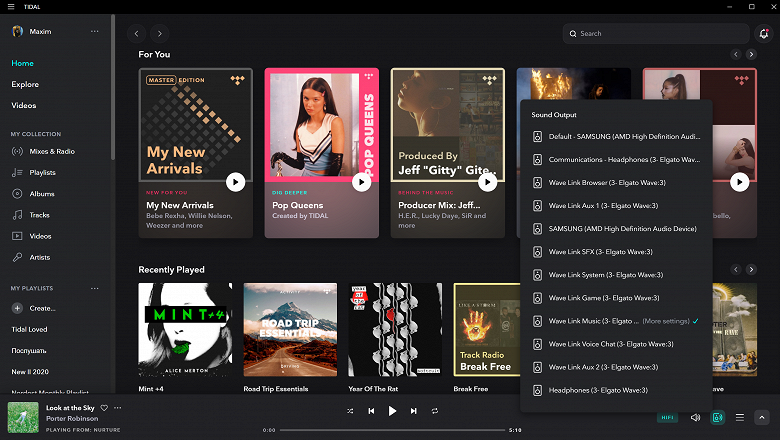The height and width of the screenshot is (440, 780).
Task: Show previous For You items
Action: point(736,54)
